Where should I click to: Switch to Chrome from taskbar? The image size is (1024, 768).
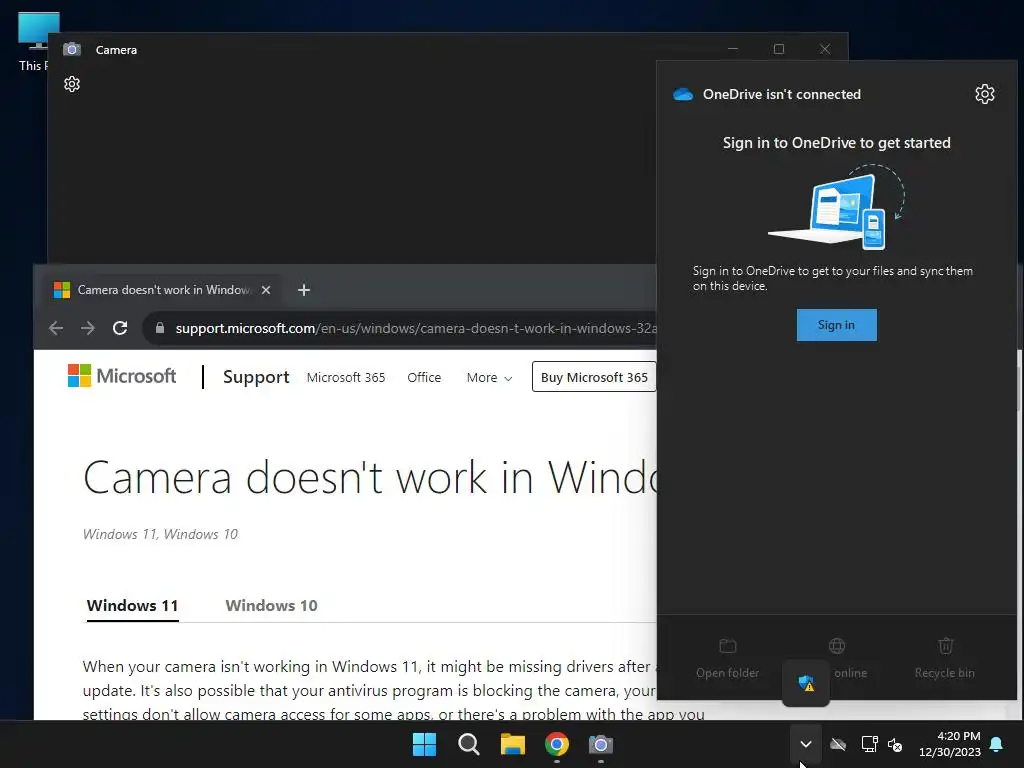pyautogui.click(x=556, y=744)
